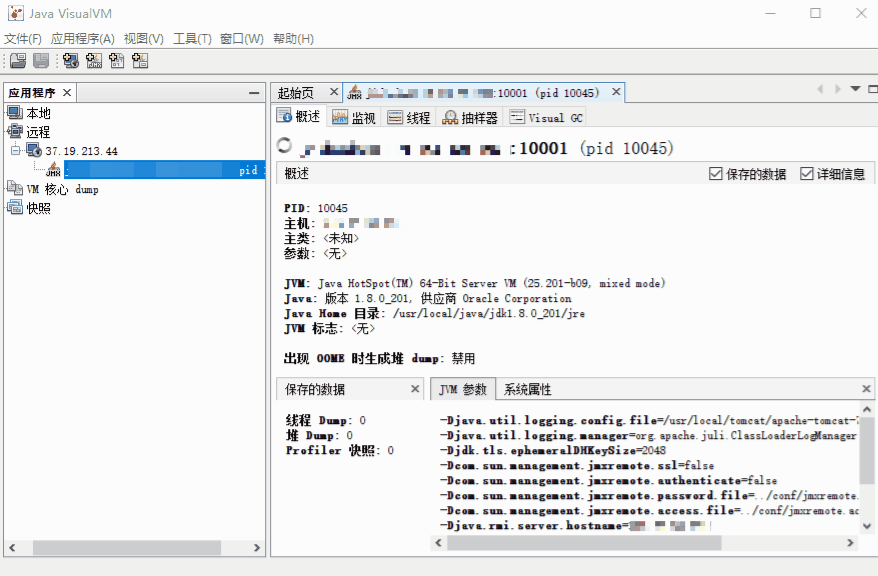This screenshot has height=576, width=878.
Task: Select the JVM 参数 tab
Action: click(463, 389)
